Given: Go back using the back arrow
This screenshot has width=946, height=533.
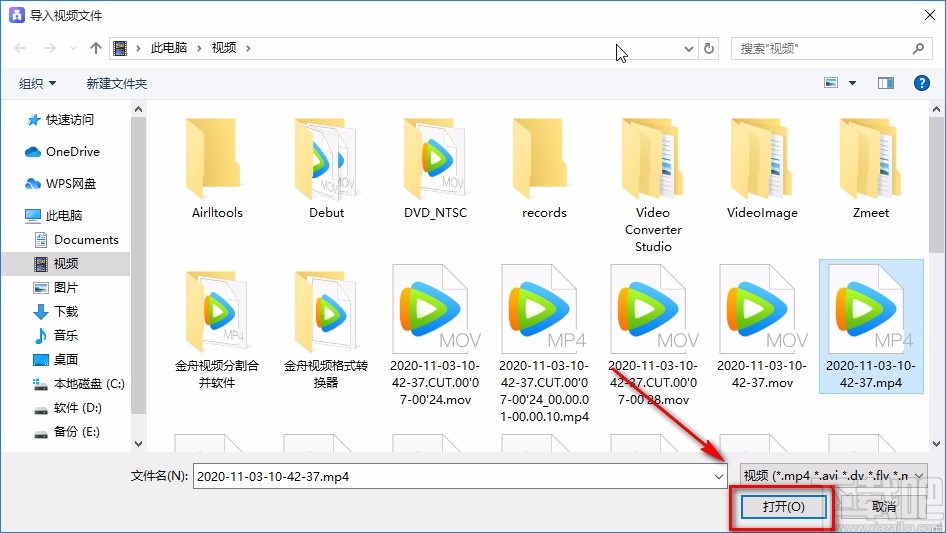Looking at the screenshot, I should [20, 48].
